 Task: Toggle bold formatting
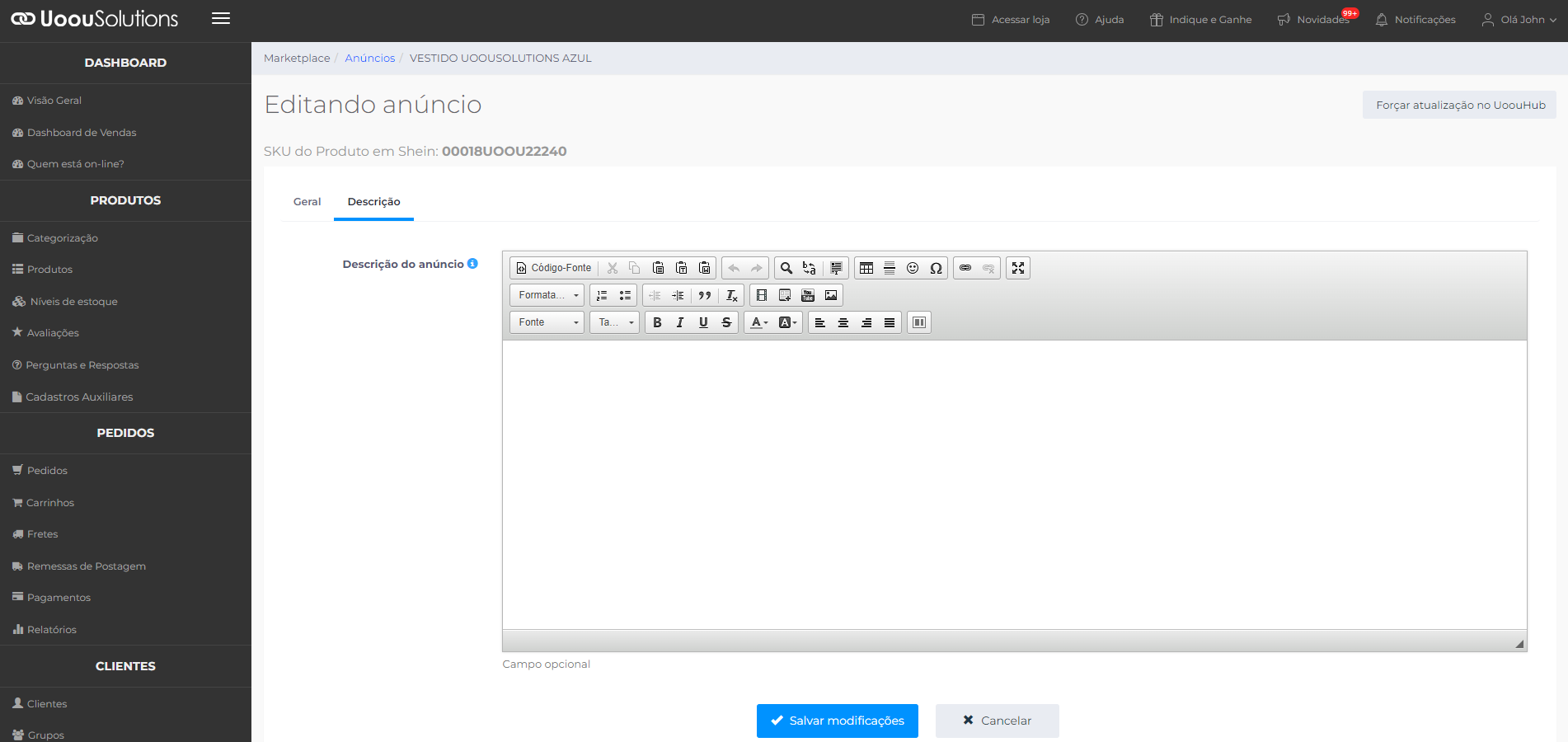[x=657, y=322]
